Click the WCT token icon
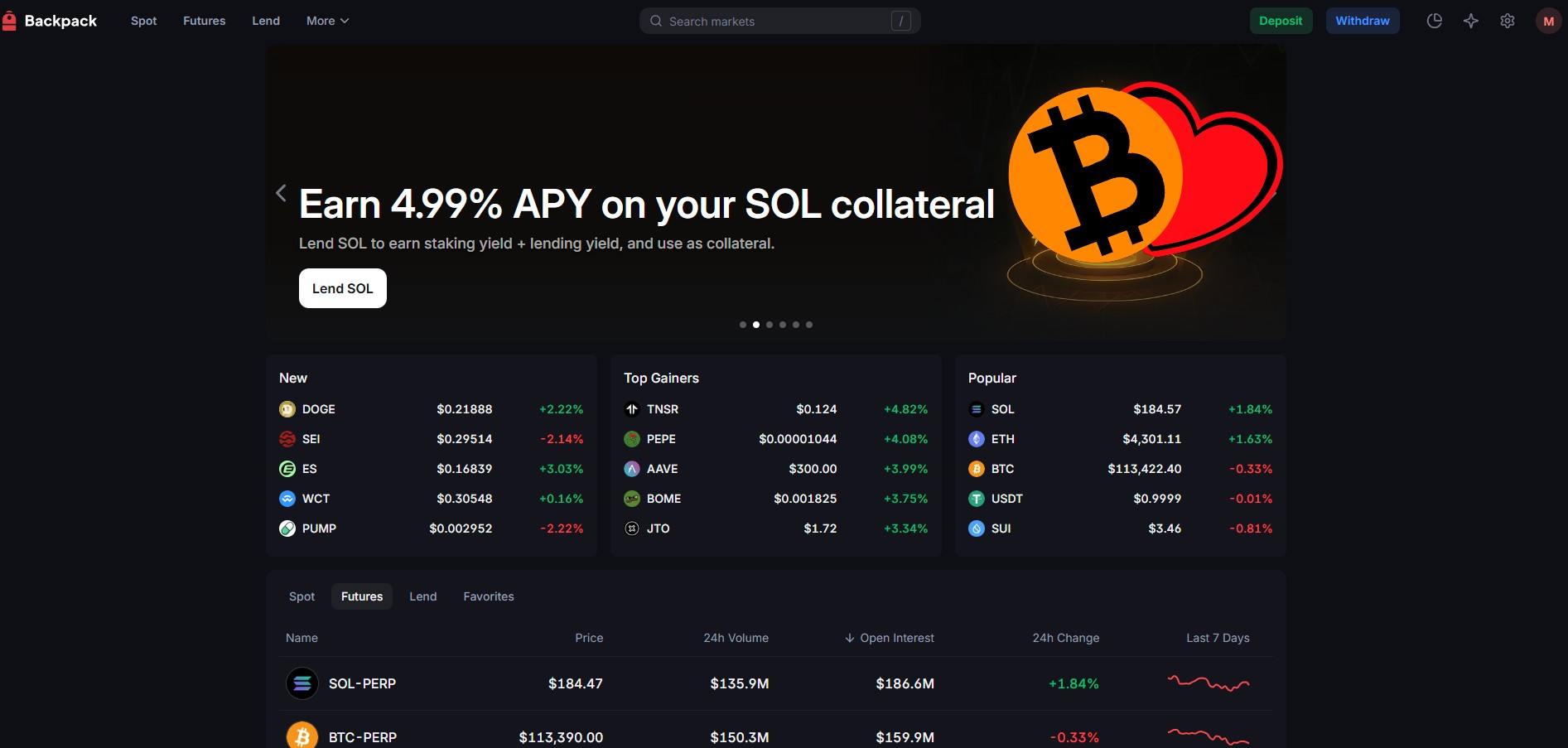The width and height of the screenshot is (1568, 748). (287, 499)
